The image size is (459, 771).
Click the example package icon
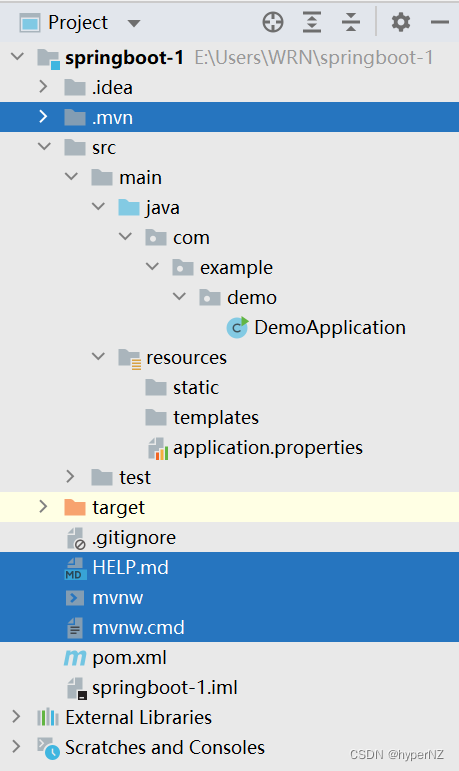tap(183, 267)
